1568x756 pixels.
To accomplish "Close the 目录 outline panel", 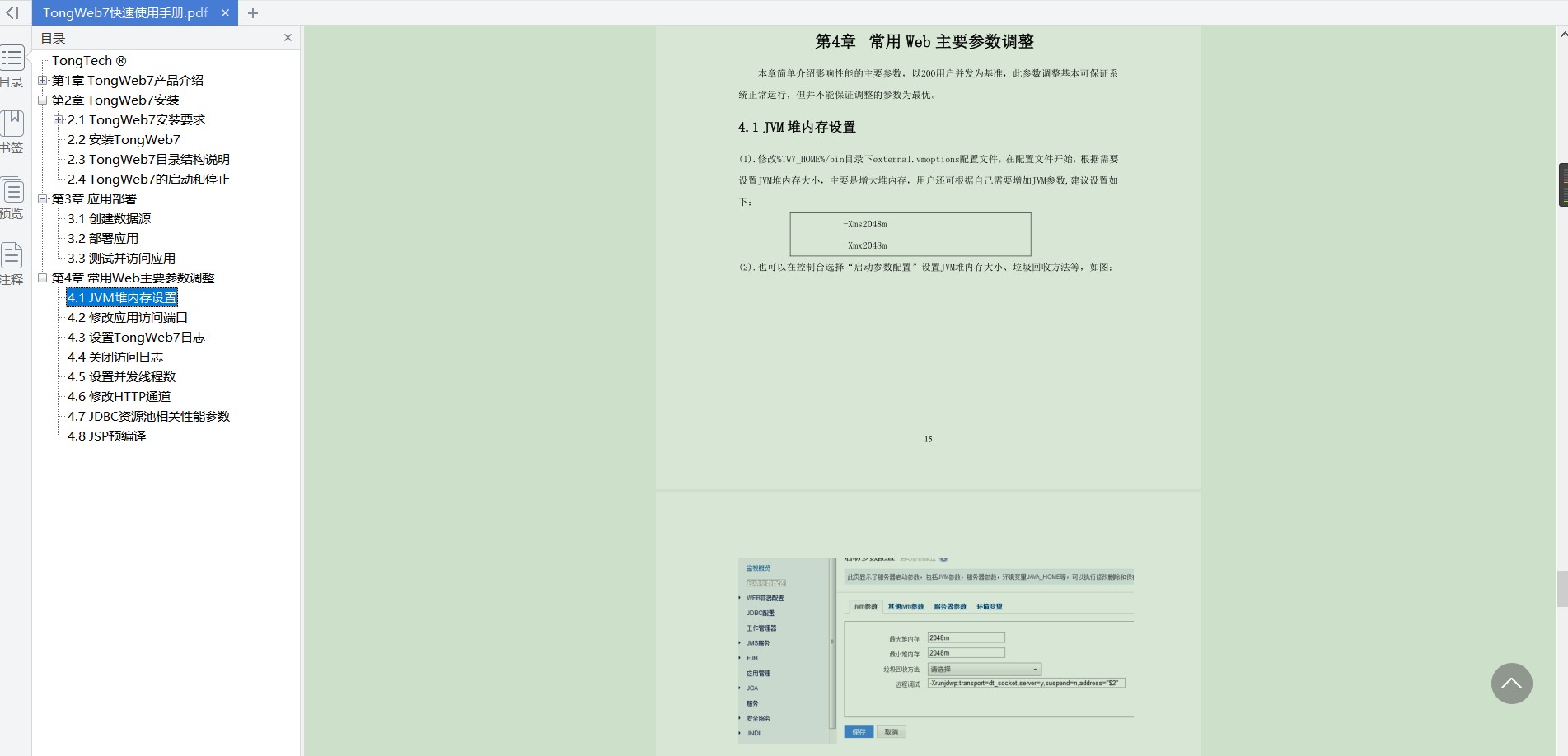I will [x=288, y=38].
